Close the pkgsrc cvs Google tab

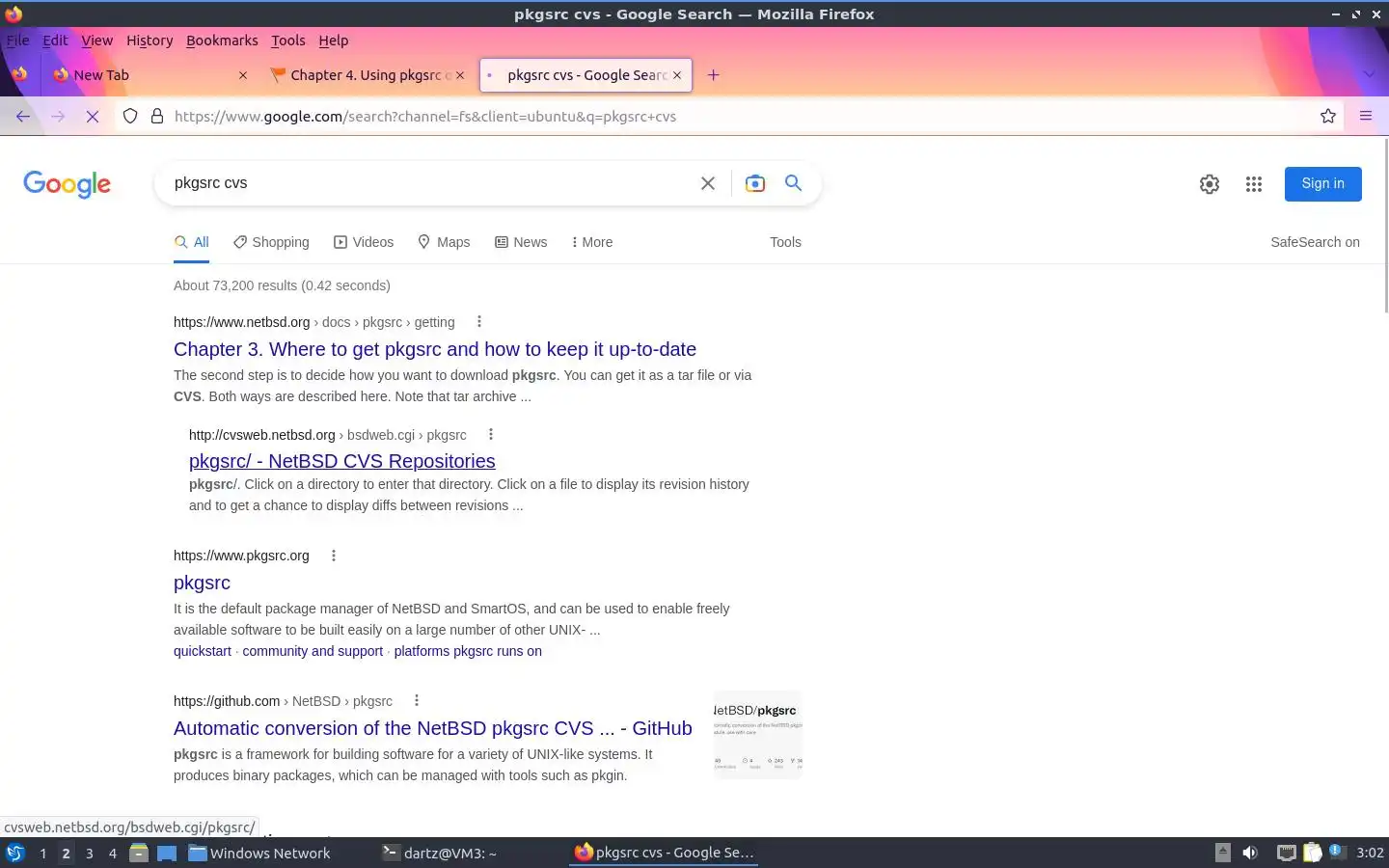coord(677,75)
